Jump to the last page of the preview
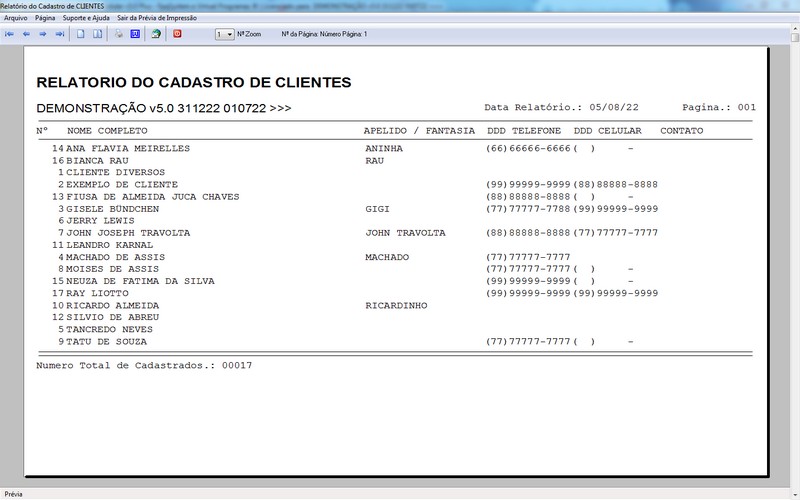The image size is (800, 500). tap(60, 34)
